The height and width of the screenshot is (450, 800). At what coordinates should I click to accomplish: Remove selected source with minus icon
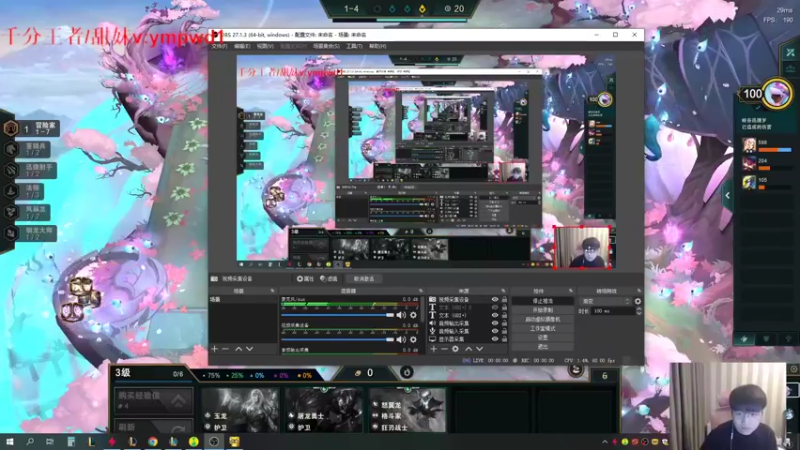pos(444,349)
